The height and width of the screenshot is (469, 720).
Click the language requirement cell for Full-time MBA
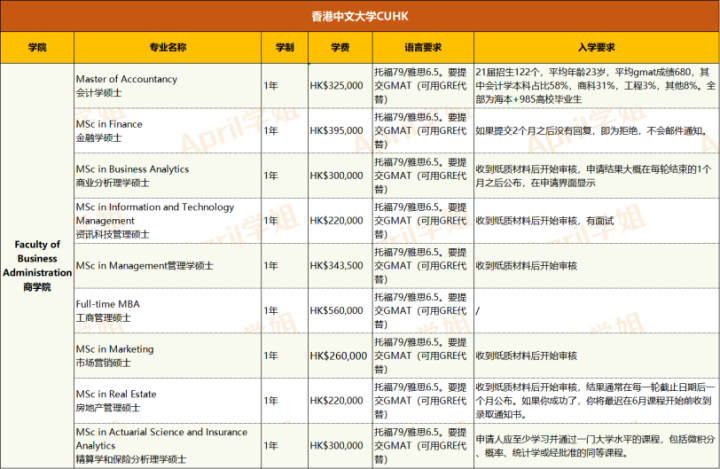pyautogui.click(x=423, y=311)
